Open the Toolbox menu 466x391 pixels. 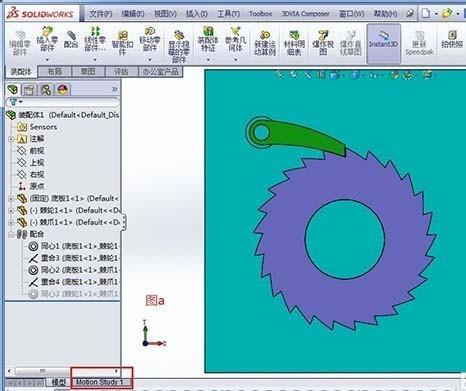[260, 14]
